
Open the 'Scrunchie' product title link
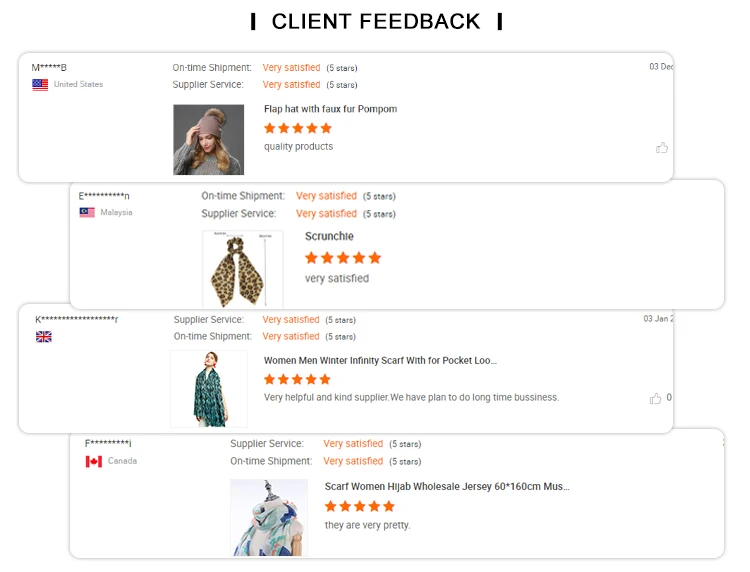point(329,237)
